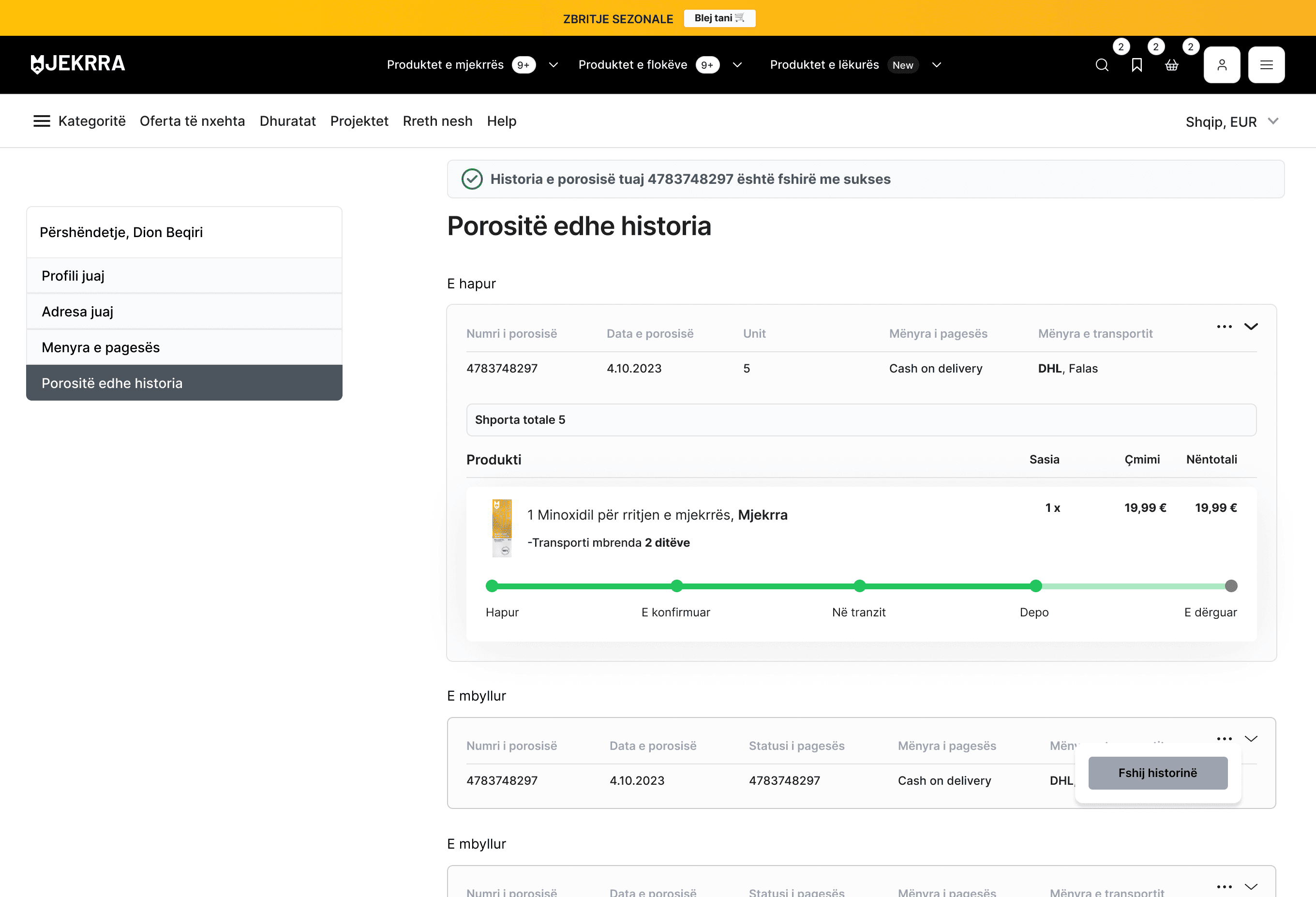Image resolution: width=1316 pixels, height=897 pixels.
Task: Open three-dot menu of open order
Action: 1224,327
